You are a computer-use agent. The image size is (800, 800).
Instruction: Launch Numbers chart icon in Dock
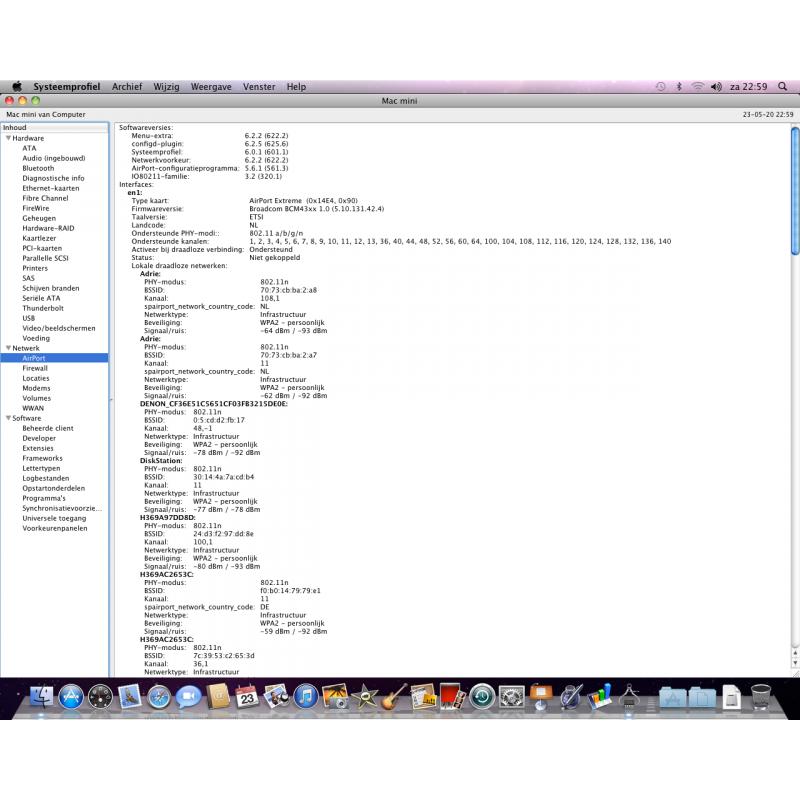599,696
